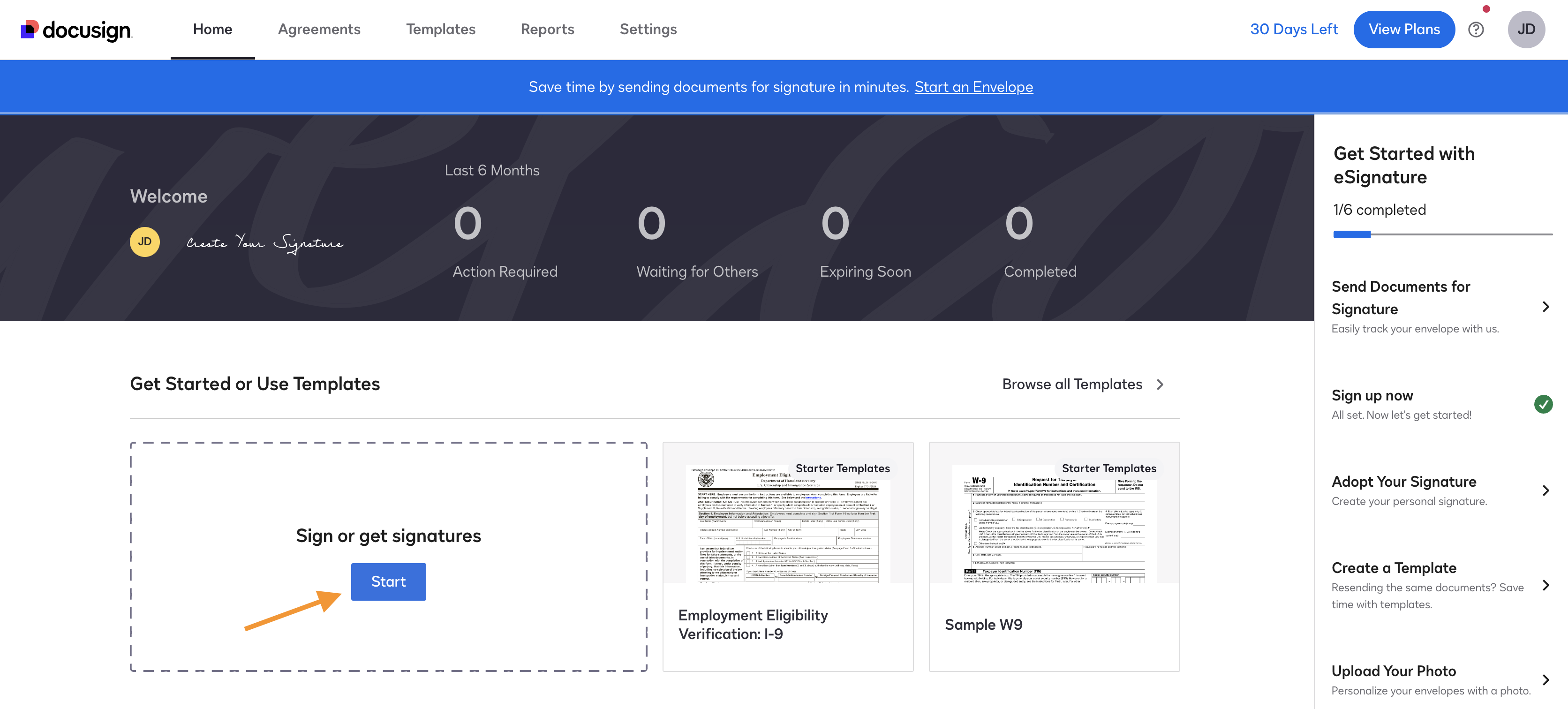Click the Browse all Templates arrow
The image size is (1568, 709).
pos(1160,385)
